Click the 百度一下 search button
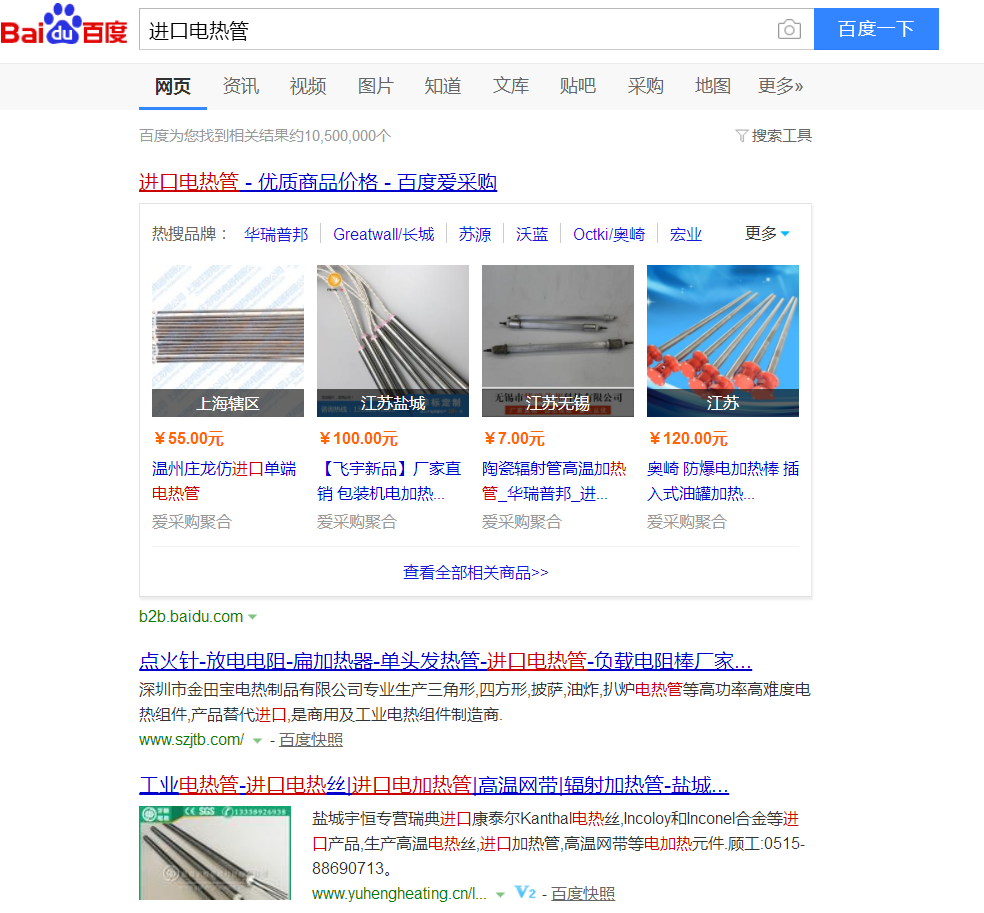 [876, 29]
